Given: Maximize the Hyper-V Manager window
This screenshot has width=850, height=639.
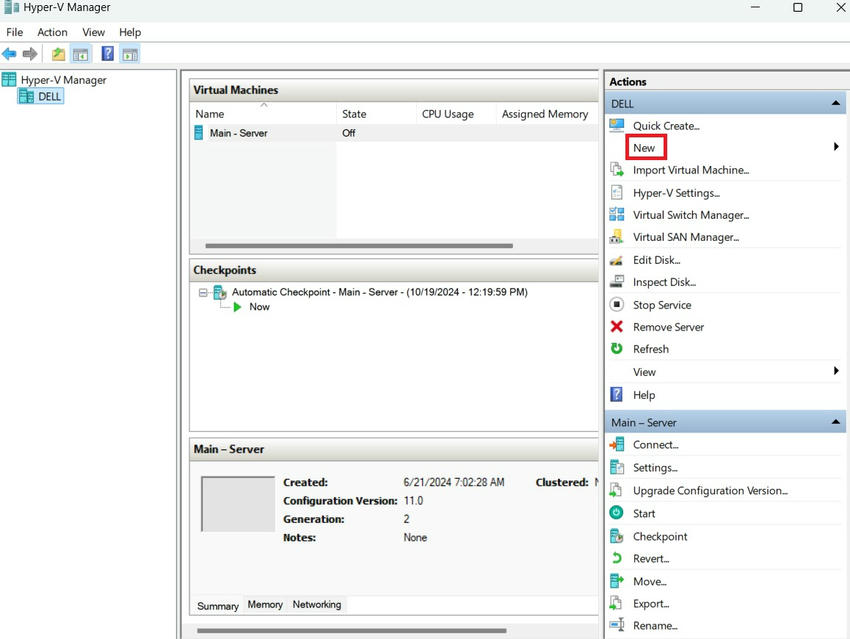Looking at the screenshot, I should [797, 7].
